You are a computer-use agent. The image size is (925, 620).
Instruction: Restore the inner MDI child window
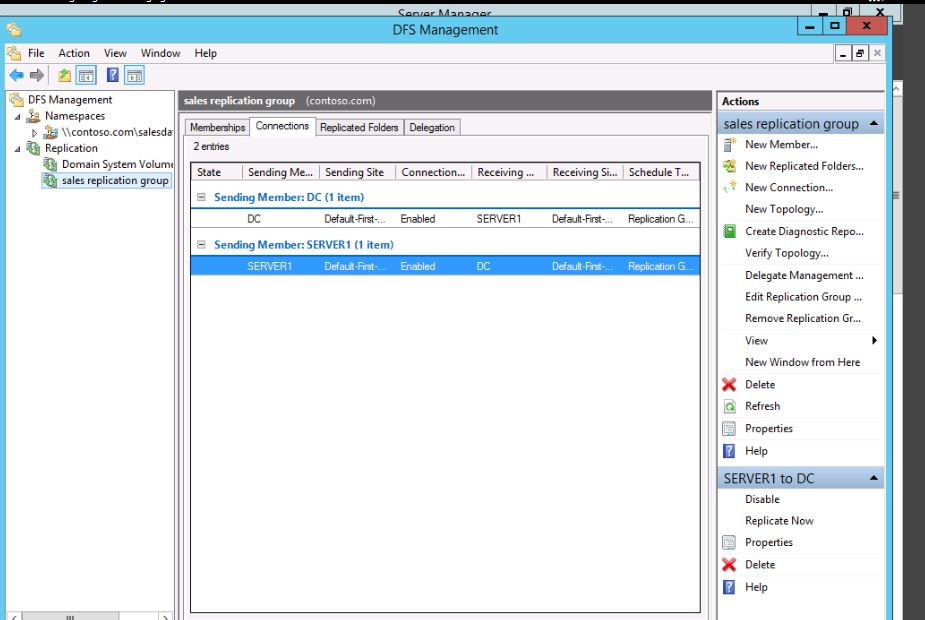(x=860, y=54)
